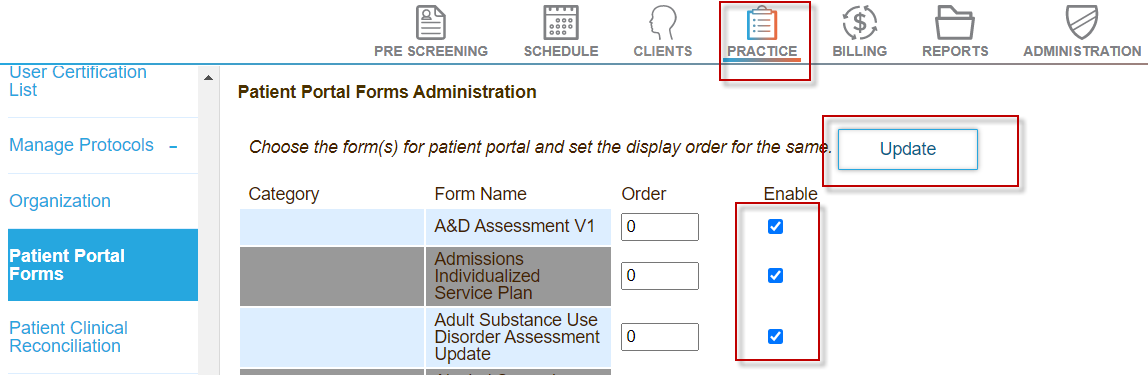The height and width of the screenshot is (375, 1148).
Task: Collapse Manage Protocols with minus sign
Action: [174, 146]
